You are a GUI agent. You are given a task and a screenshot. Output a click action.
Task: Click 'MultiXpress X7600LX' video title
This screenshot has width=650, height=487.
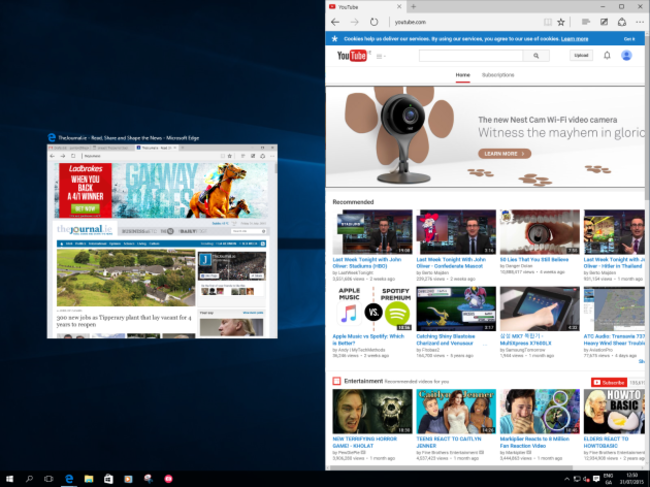click(x=526, y=340)
